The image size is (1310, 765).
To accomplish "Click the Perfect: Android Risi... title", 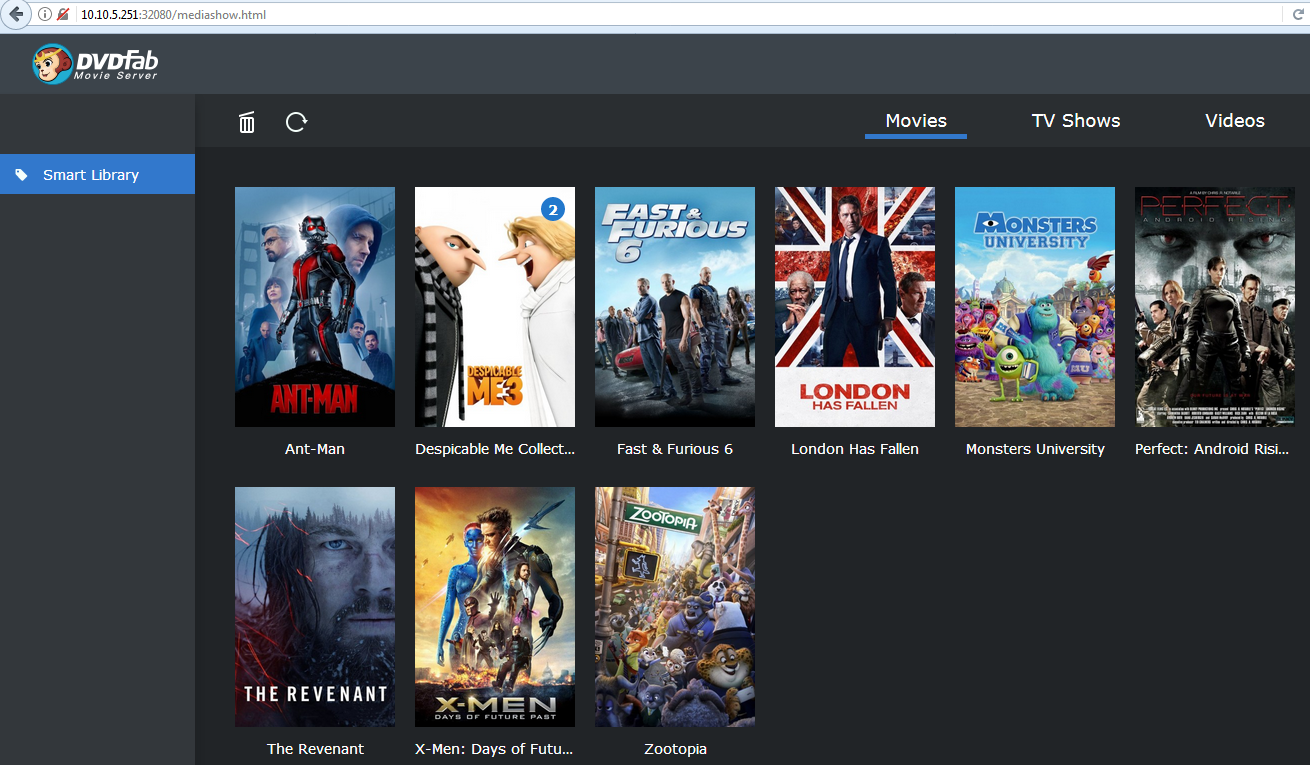I will (1212, 449).
